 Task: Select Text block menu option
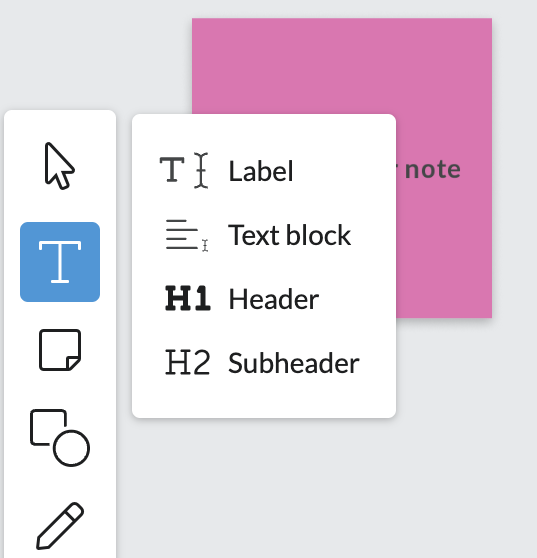point(289,235)
